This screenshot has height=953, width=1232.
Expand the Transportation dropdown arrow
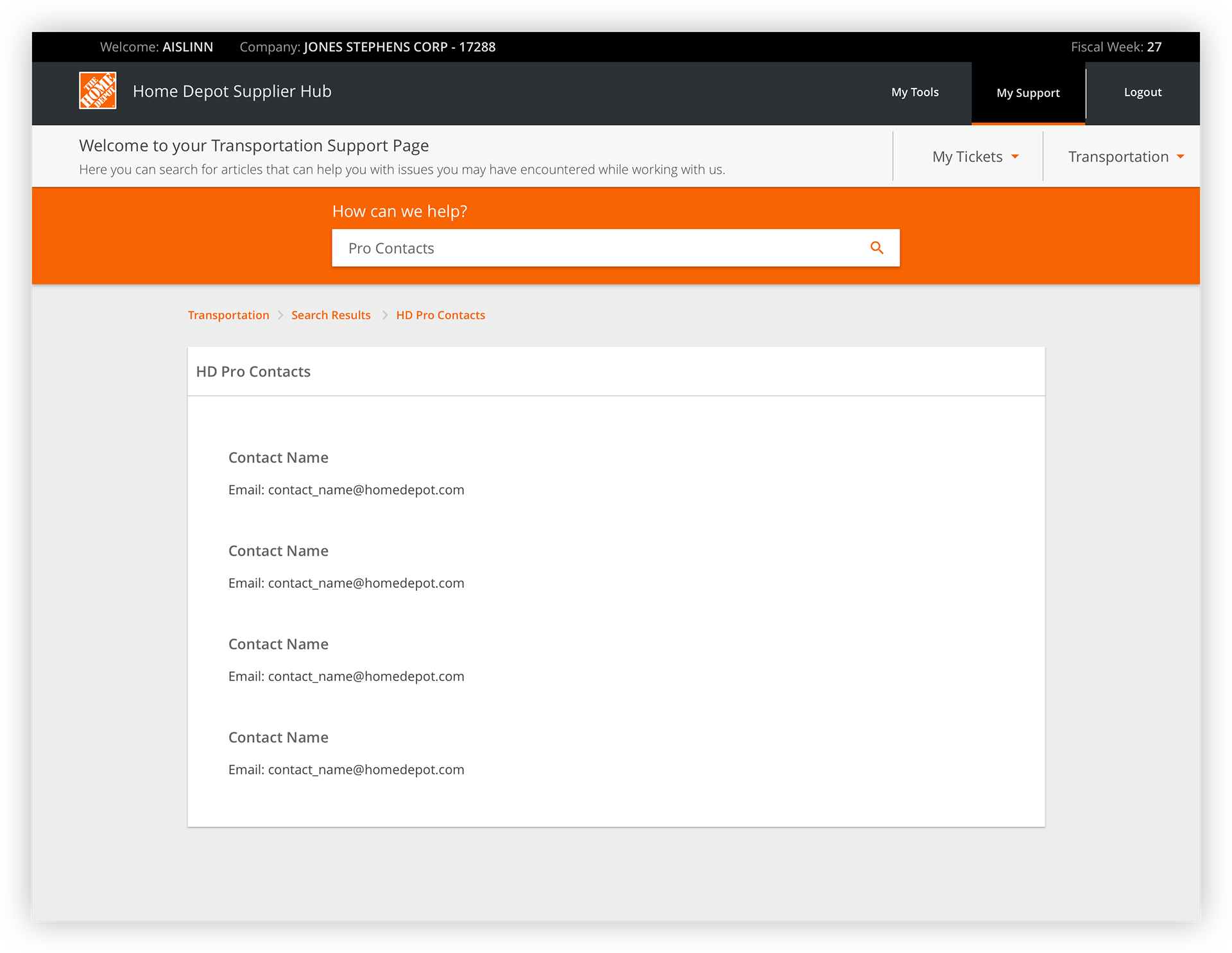click(x=1181, y=157)
